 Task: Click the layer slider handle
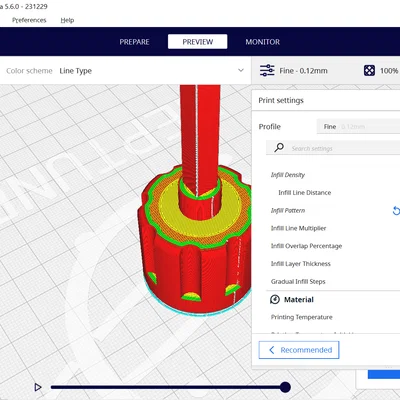285,387
